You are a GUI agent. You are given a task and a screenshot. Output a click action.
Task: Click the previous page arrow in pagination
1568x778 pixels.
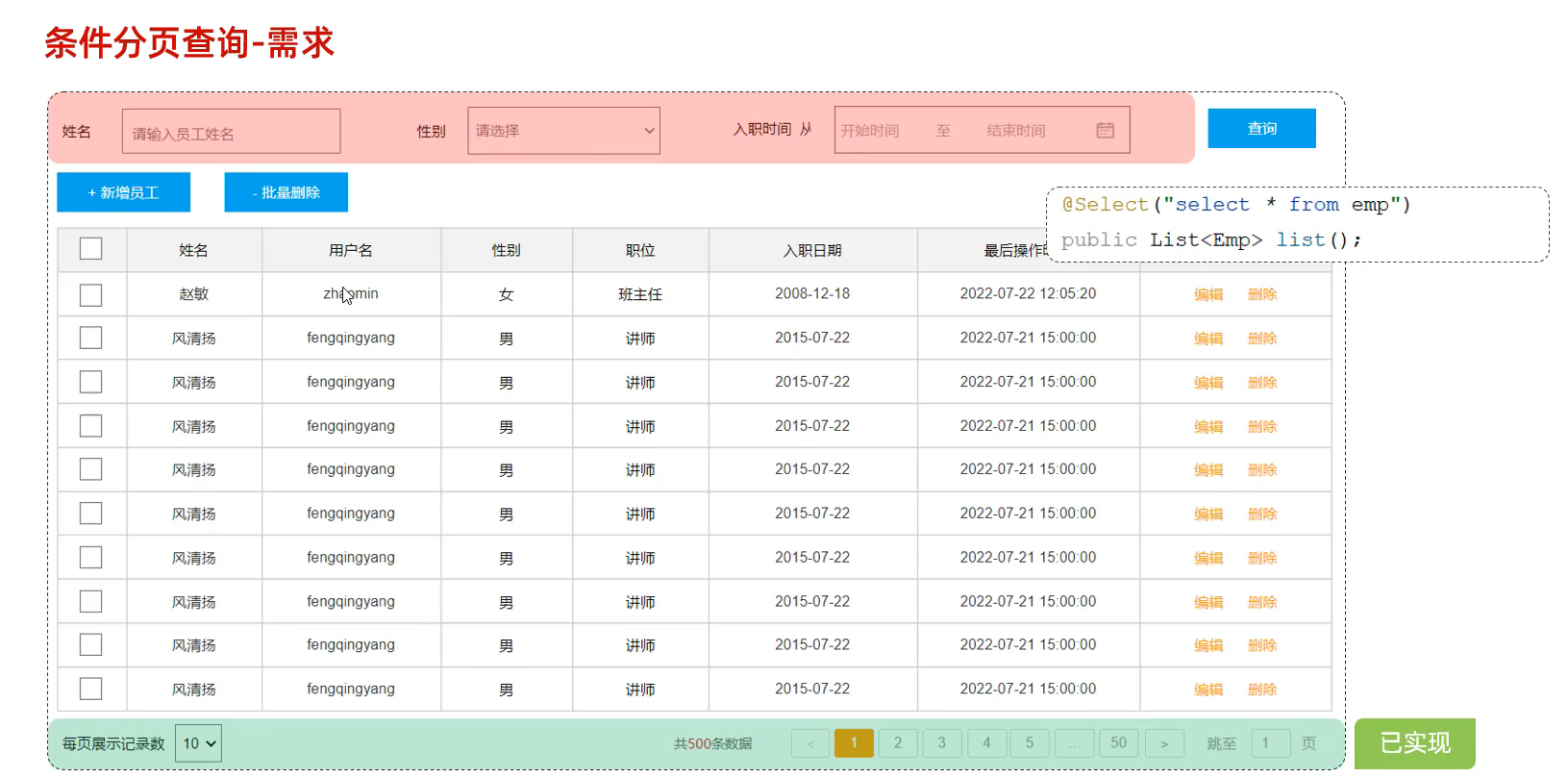tap(809, 743)
